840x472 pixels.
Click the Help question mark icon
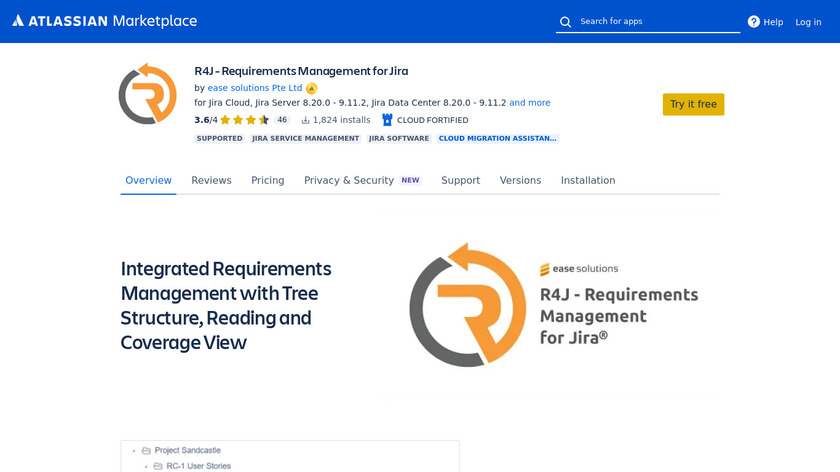click(x=754, y=22)
